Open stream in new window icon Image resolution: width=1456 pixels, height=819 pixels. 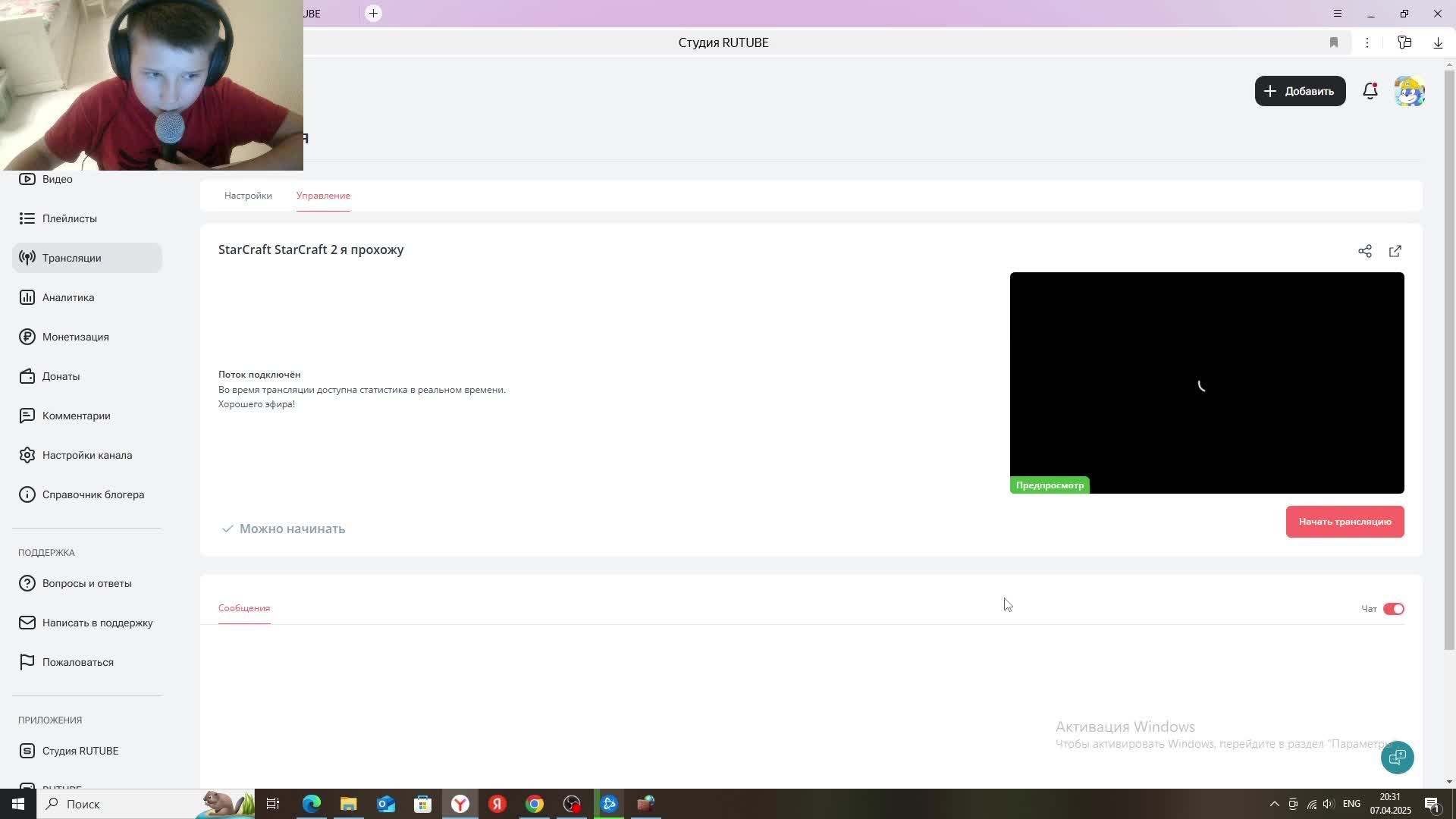click(1395, 251)
